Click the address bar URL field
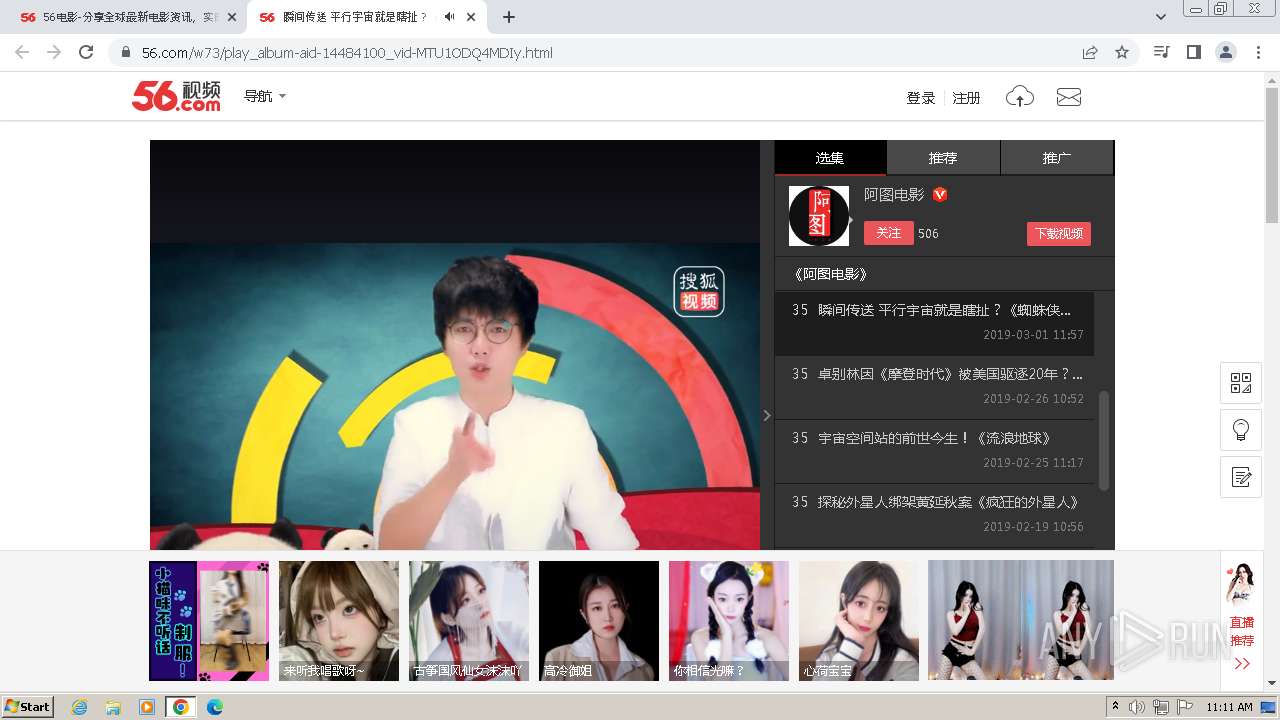This screenshot has width=1280, height=720. click(600, 52)
